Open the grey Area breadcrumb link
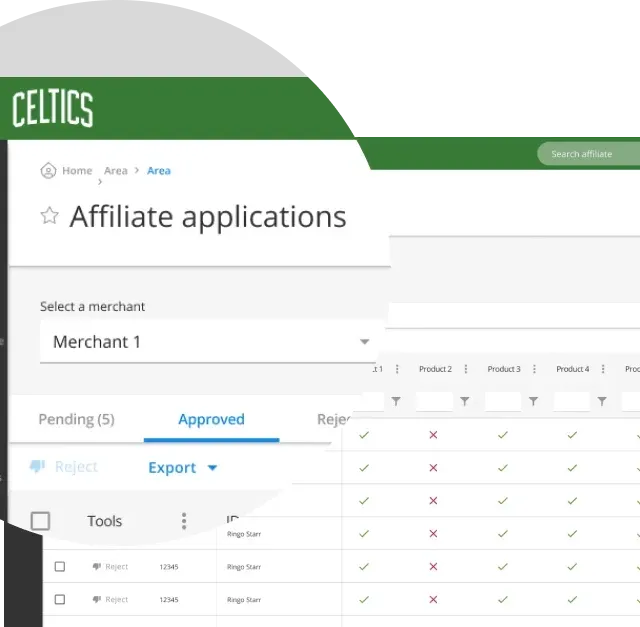The image size is (640, 627). click(x=116, y=171)
